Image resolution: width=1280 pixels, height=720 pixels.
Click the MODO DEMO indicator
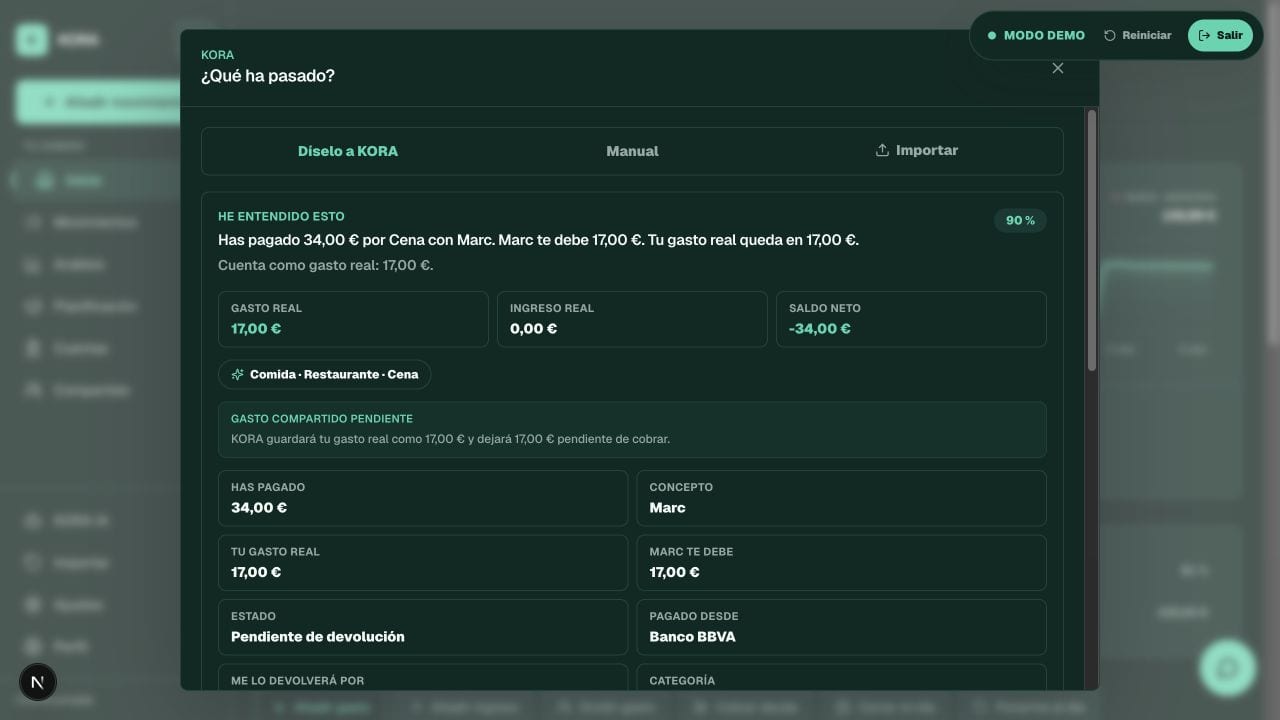coord(1036,35)
